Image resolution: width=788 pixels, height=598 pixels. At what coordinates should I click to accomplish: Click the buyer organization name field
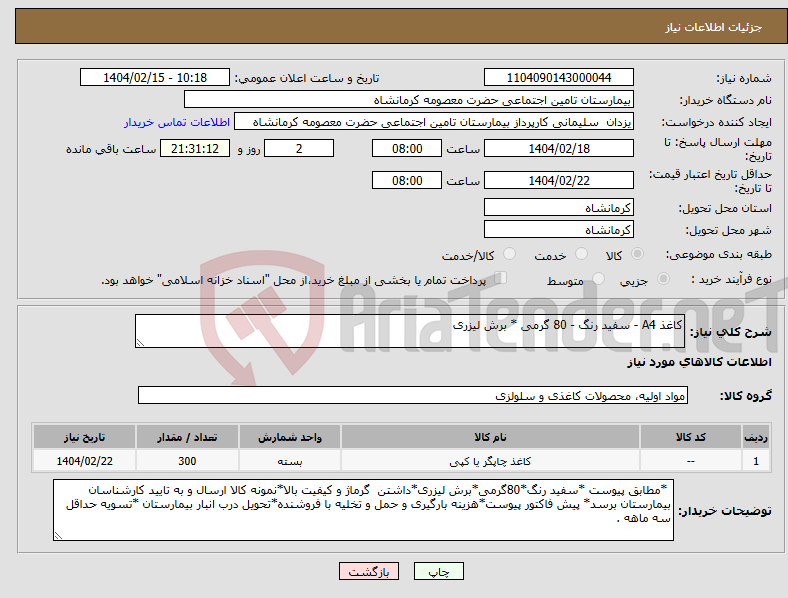pyautogui.click(x=409, y=99)
